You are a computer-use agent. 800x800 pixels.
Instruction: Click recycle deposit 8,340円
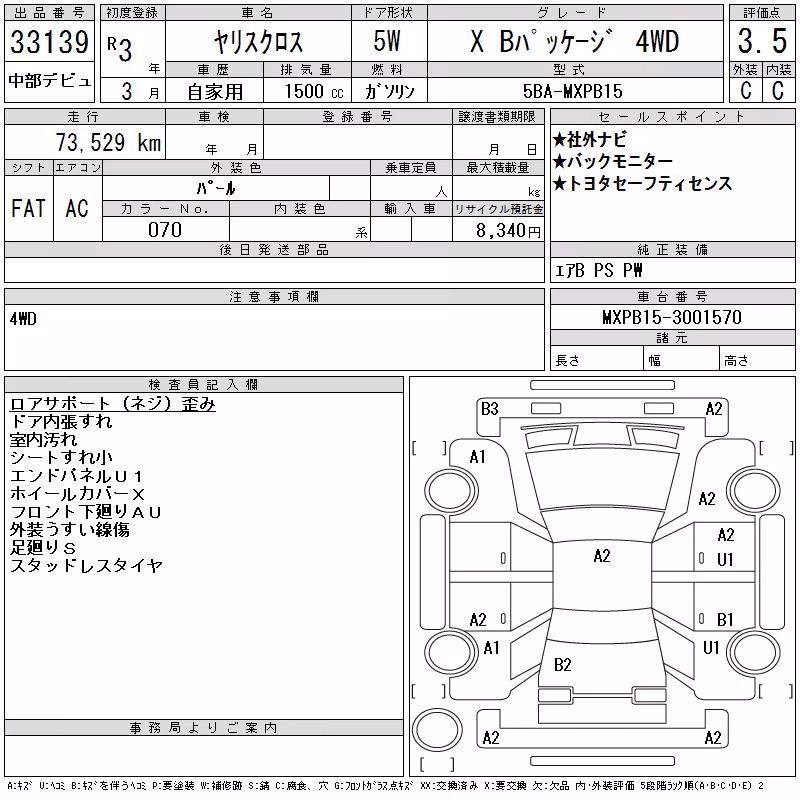(x=508, y=231)
